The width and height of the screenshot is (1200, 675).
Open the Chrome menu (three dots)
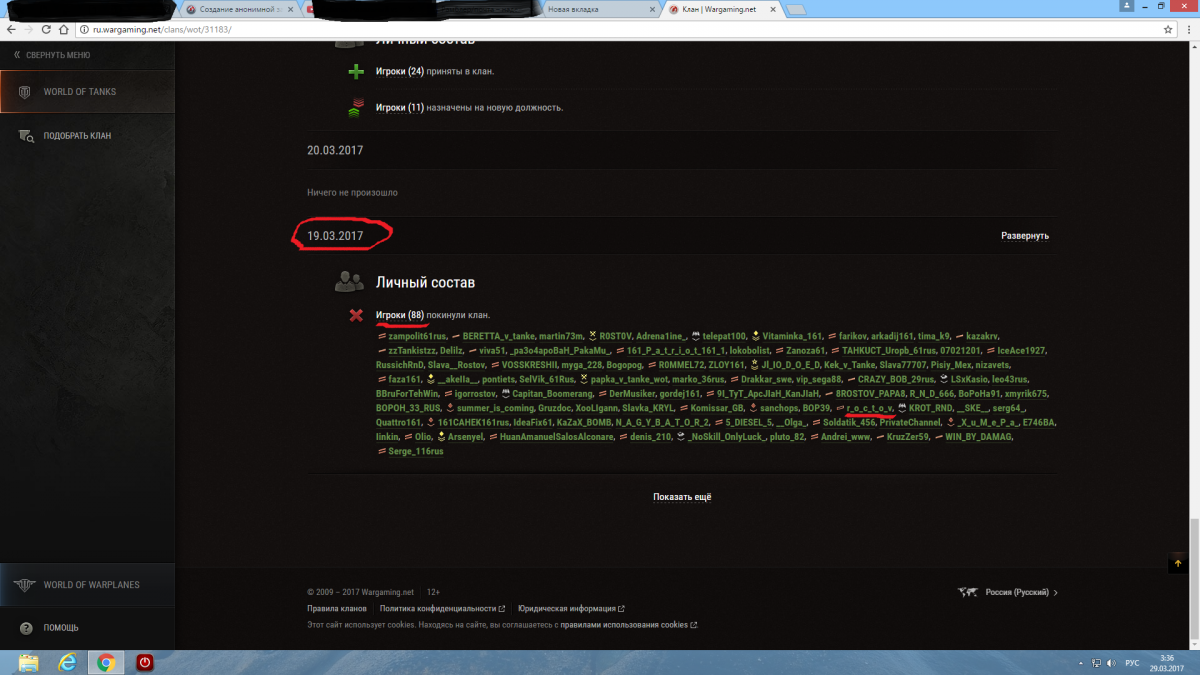[1187, 30]
